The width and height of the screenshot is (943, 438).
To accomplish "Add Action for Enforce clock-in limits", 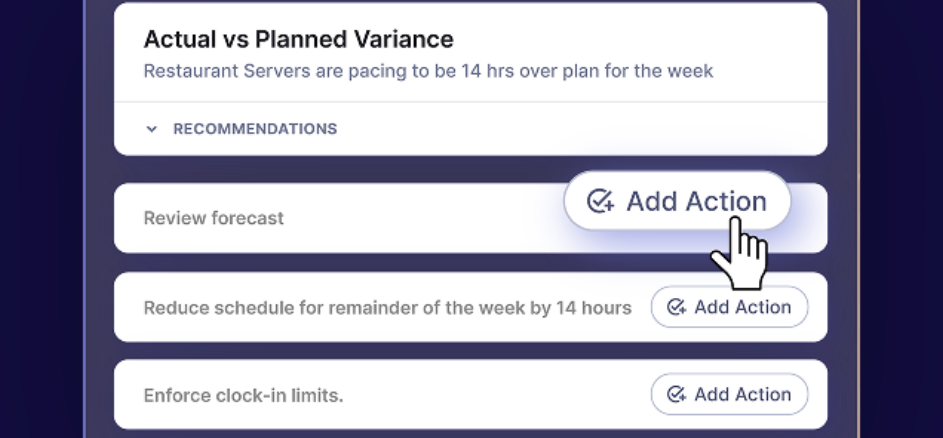I will (730, 394).
